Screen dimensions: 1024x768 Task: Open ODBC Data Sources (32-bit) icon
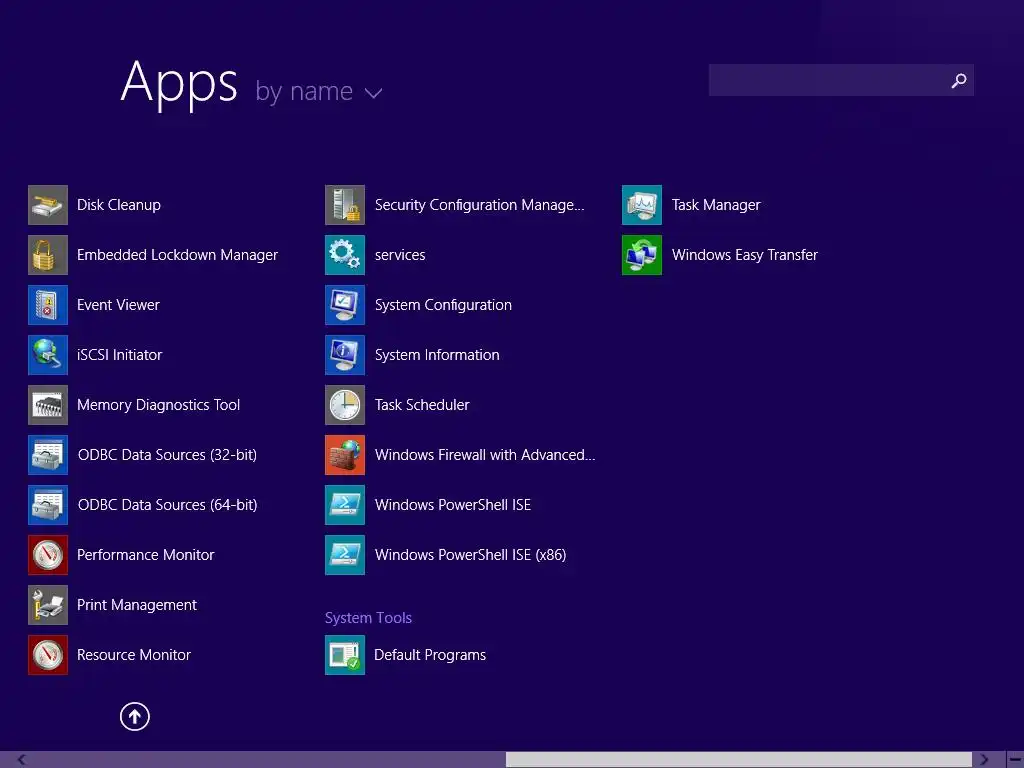(x=48, y=455)
